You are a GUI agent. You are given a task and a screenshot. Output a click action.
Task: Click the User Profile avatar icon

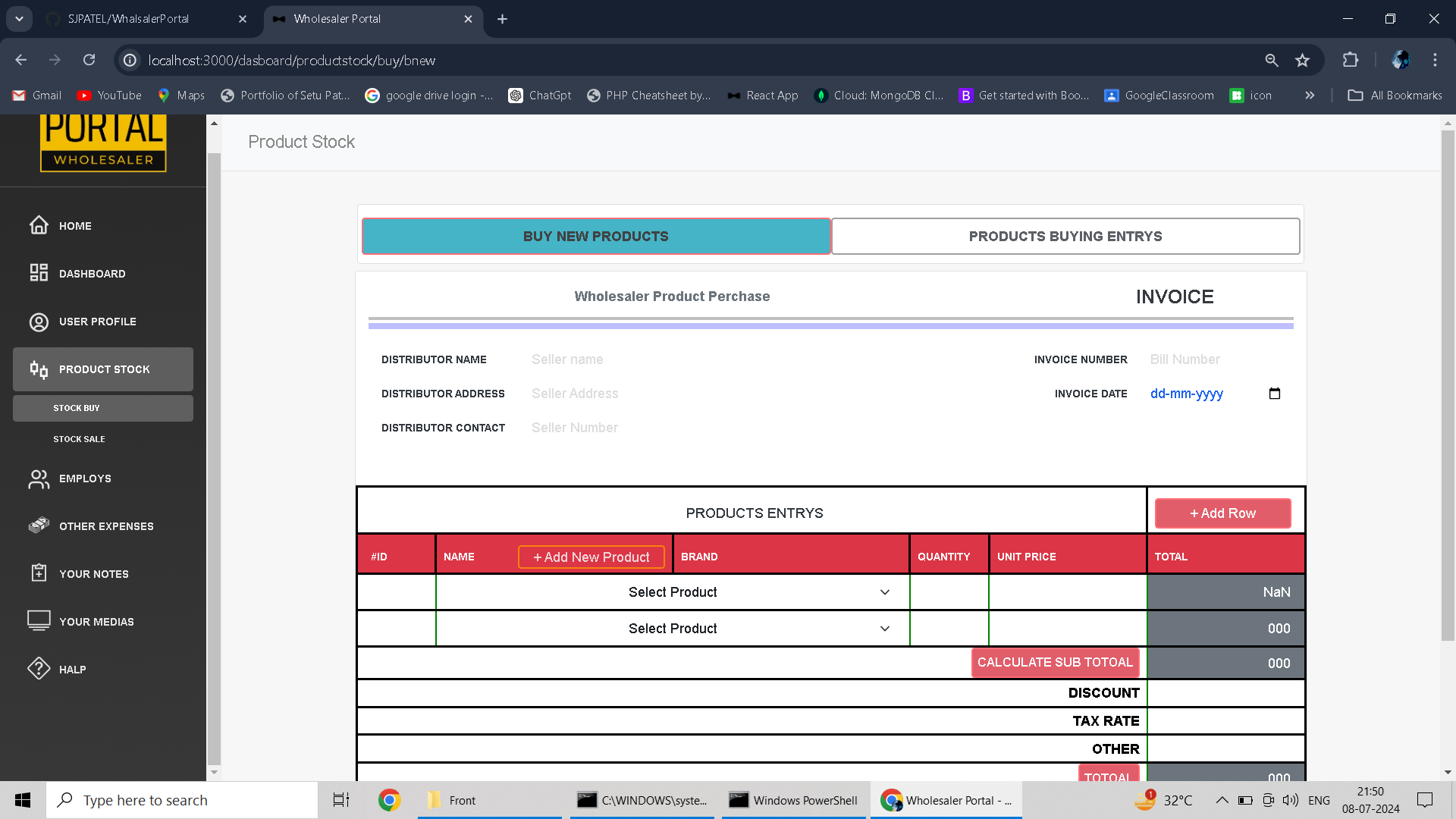pos(39,322)
